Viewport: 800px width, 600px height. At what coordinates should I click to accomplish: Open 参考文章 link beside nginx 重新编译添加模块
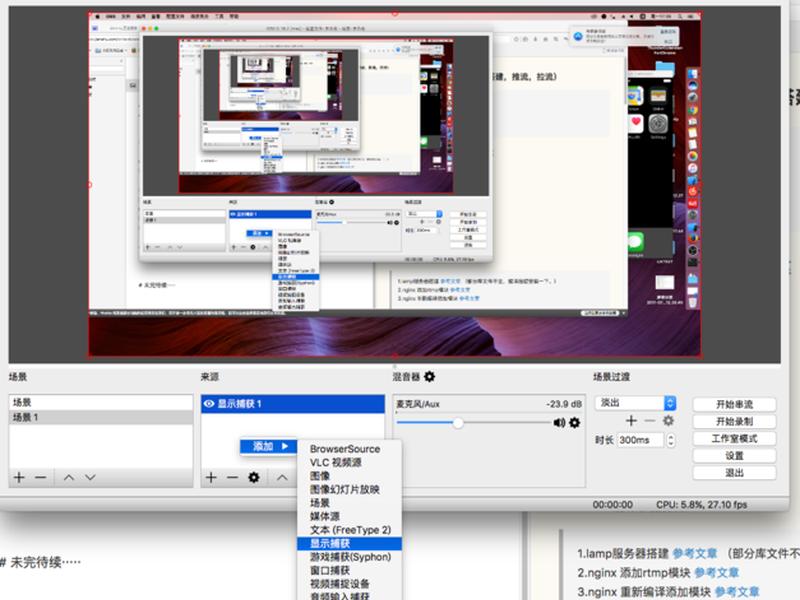[x=736, y=592]
